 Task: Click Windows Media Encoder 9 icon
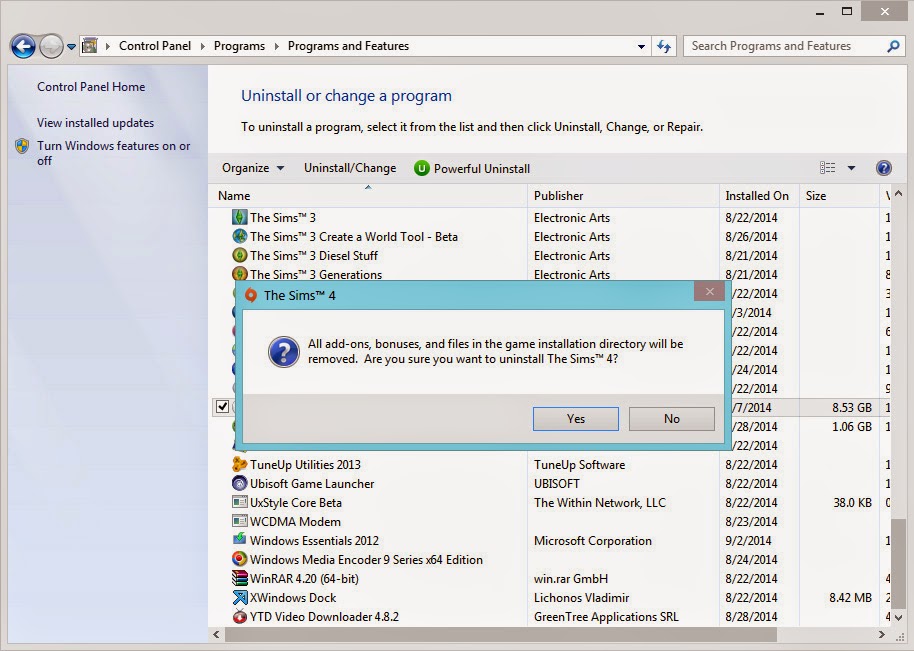[x=240, y=559]
